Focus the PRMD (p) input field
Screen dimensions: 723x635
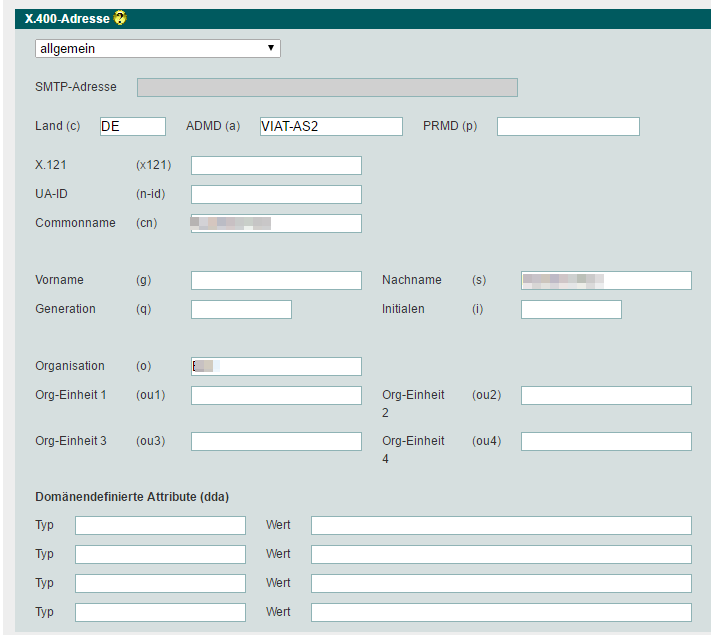pyautogui.click(x=568, y=126)
